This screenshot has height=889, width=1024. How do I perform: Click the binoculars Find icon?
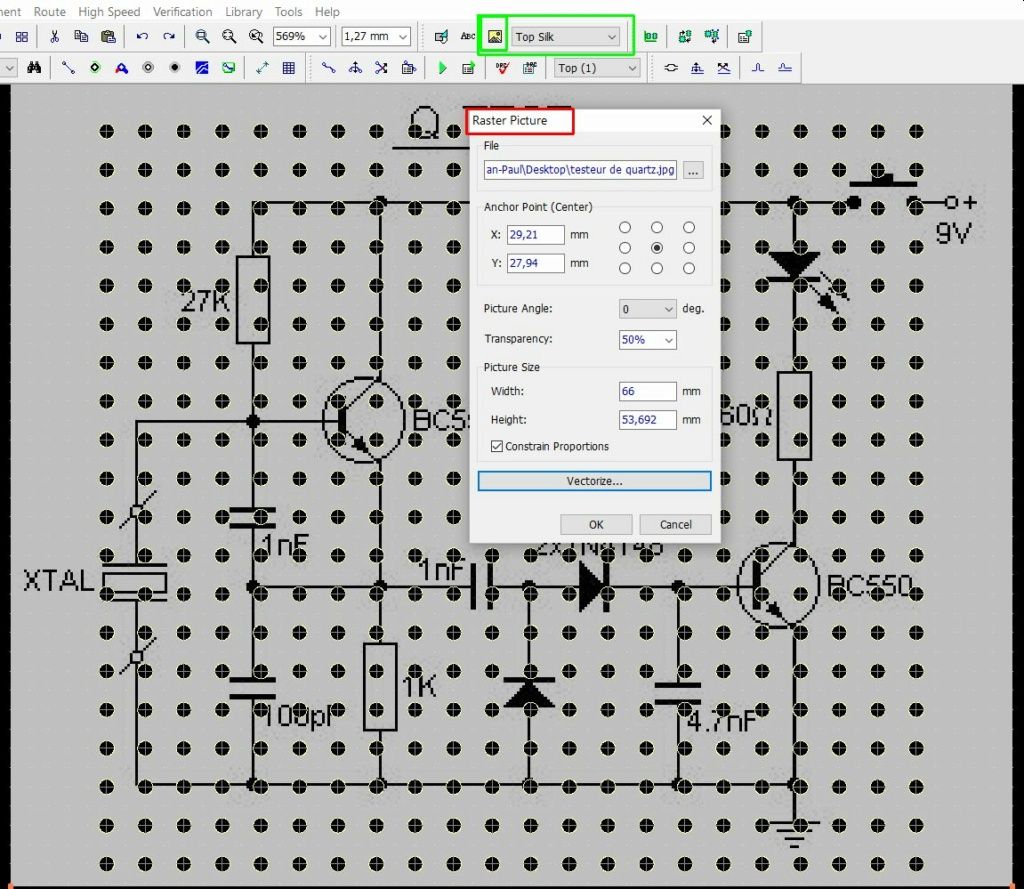coord(34,68)
